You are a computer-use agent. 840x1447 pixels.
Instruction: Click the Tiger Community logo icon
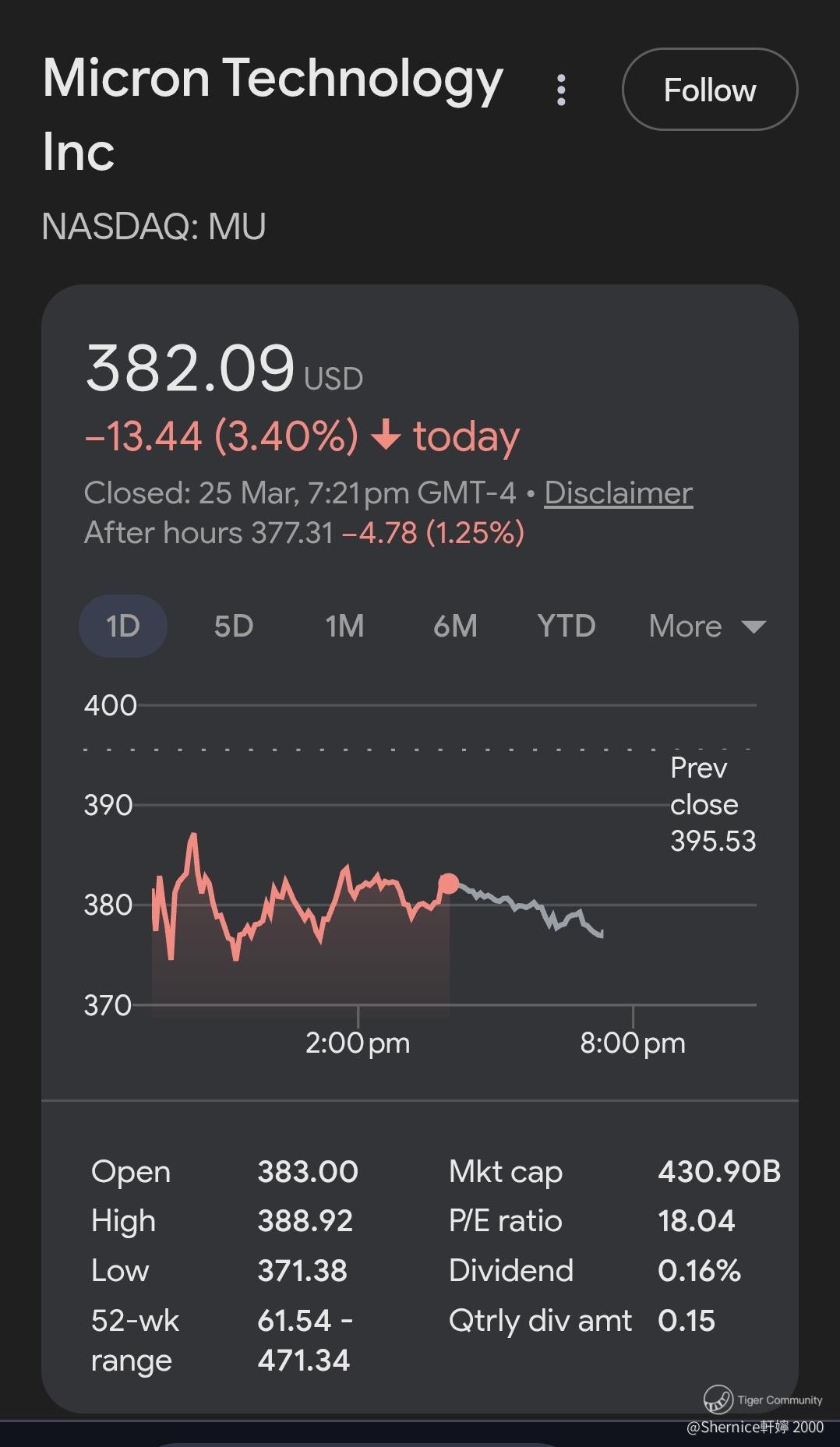pos(718,1399)
